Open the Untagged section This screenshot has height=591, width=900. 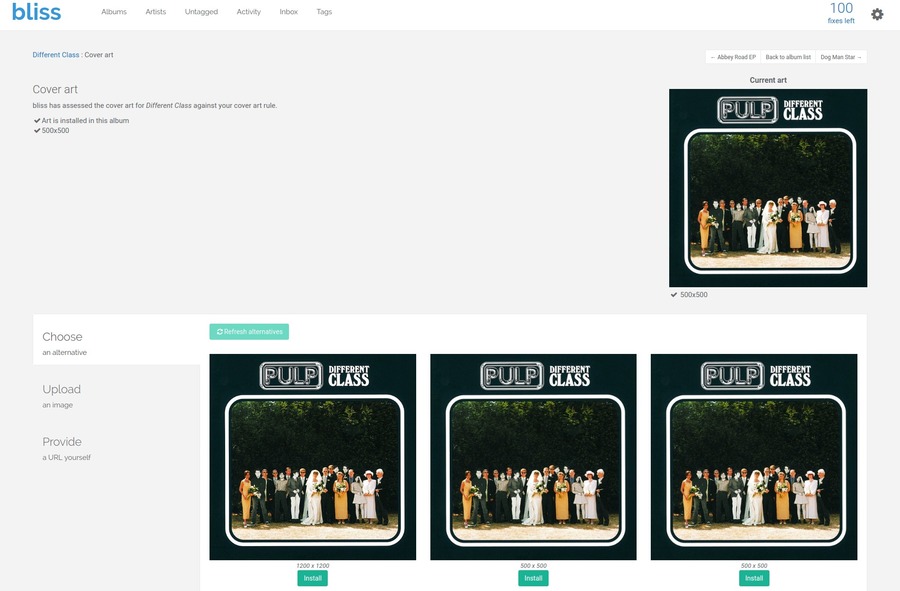[201, 11]
